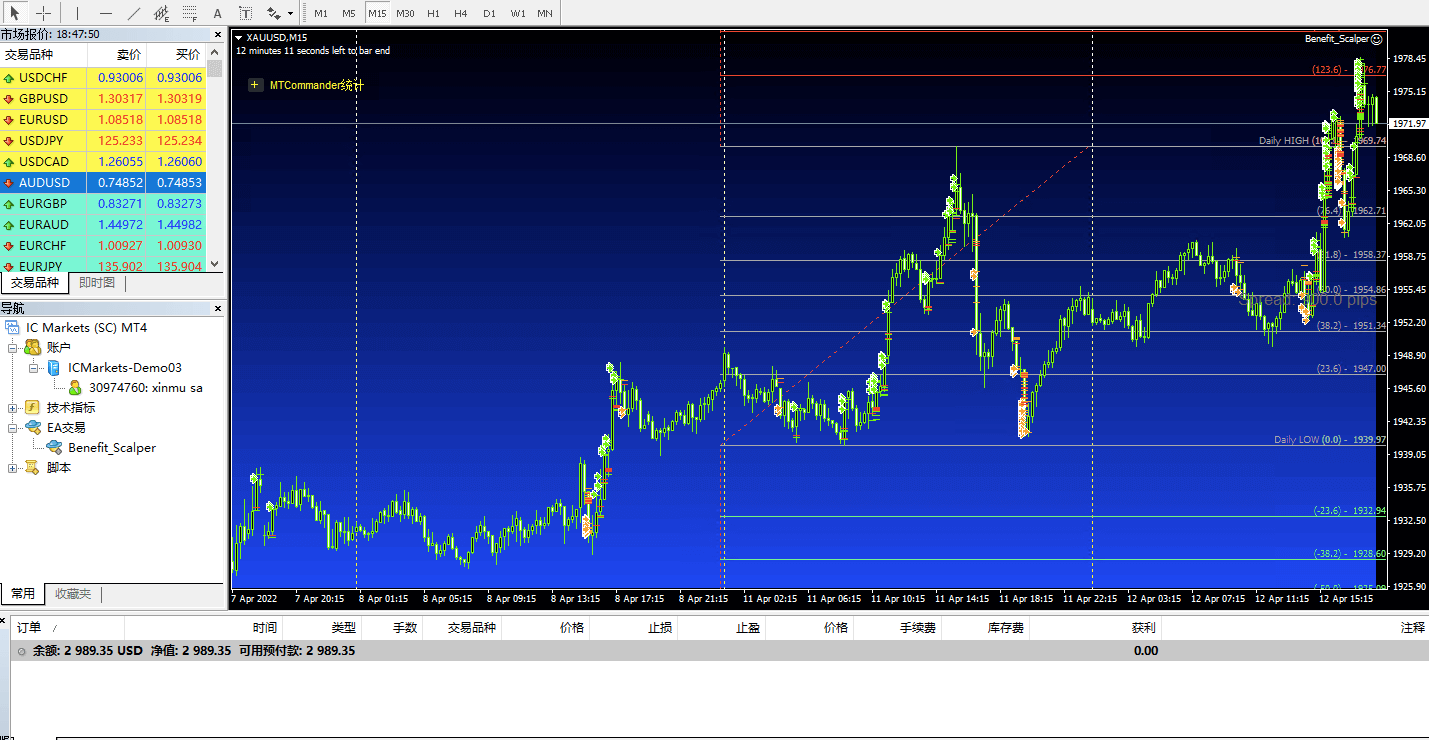Select the vertical line drawing tool
Screen dimensions: 1429x740
[77, 13]
